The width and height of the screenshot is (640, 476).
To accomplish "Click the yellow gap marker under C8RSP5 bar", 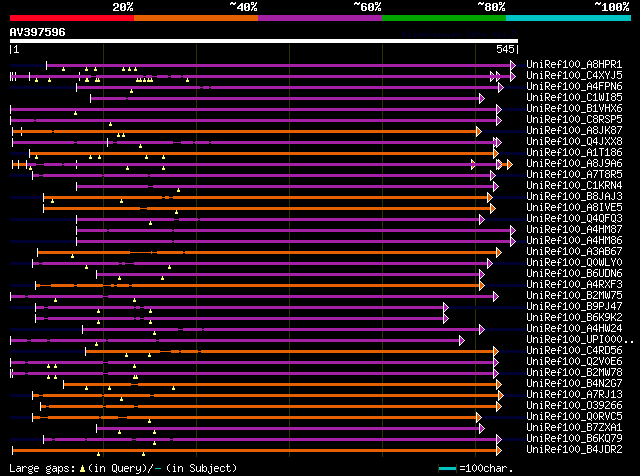I will click(x=110, y=124).
